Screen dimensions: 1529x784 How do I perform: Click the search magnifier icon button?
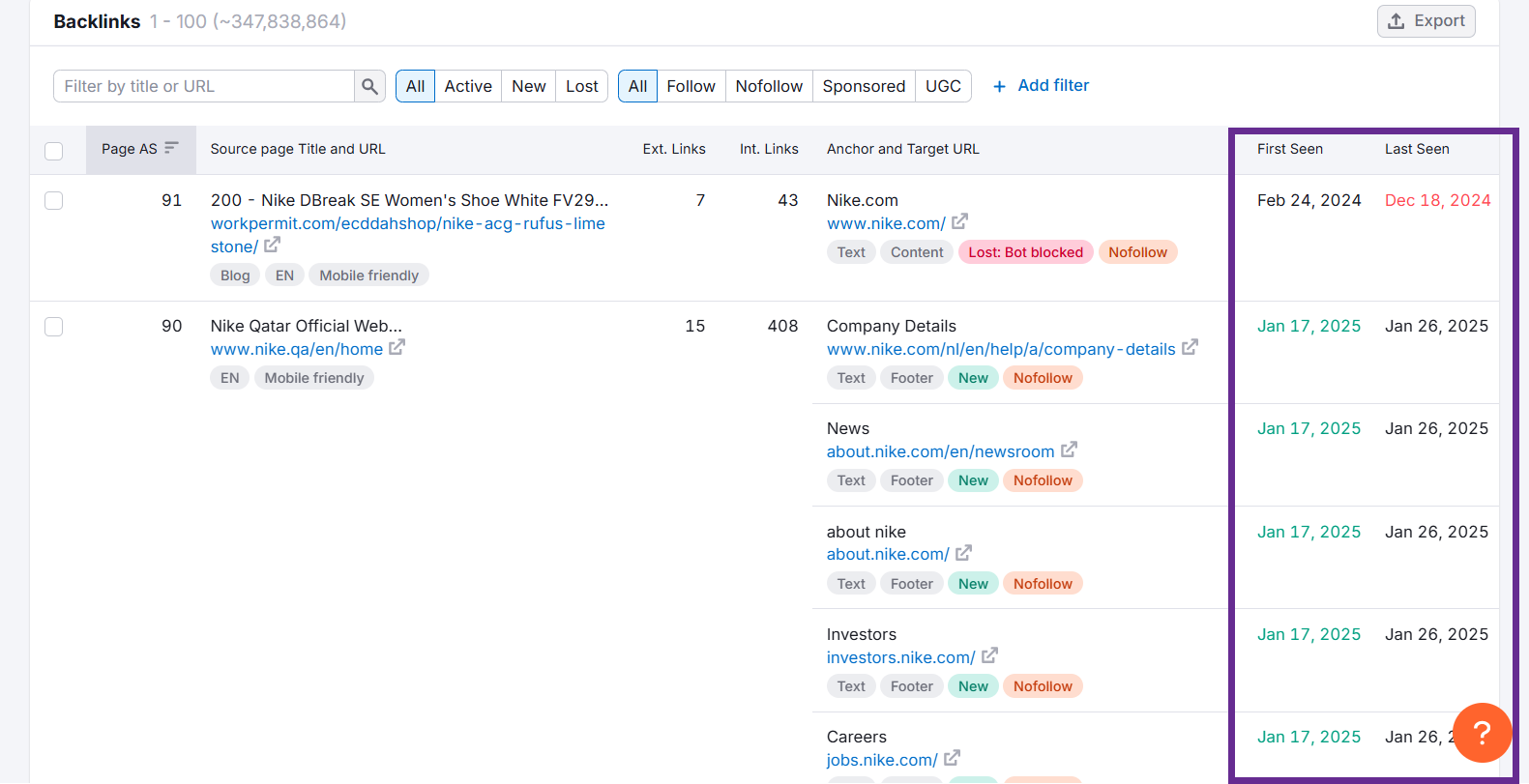coord(369,86)
